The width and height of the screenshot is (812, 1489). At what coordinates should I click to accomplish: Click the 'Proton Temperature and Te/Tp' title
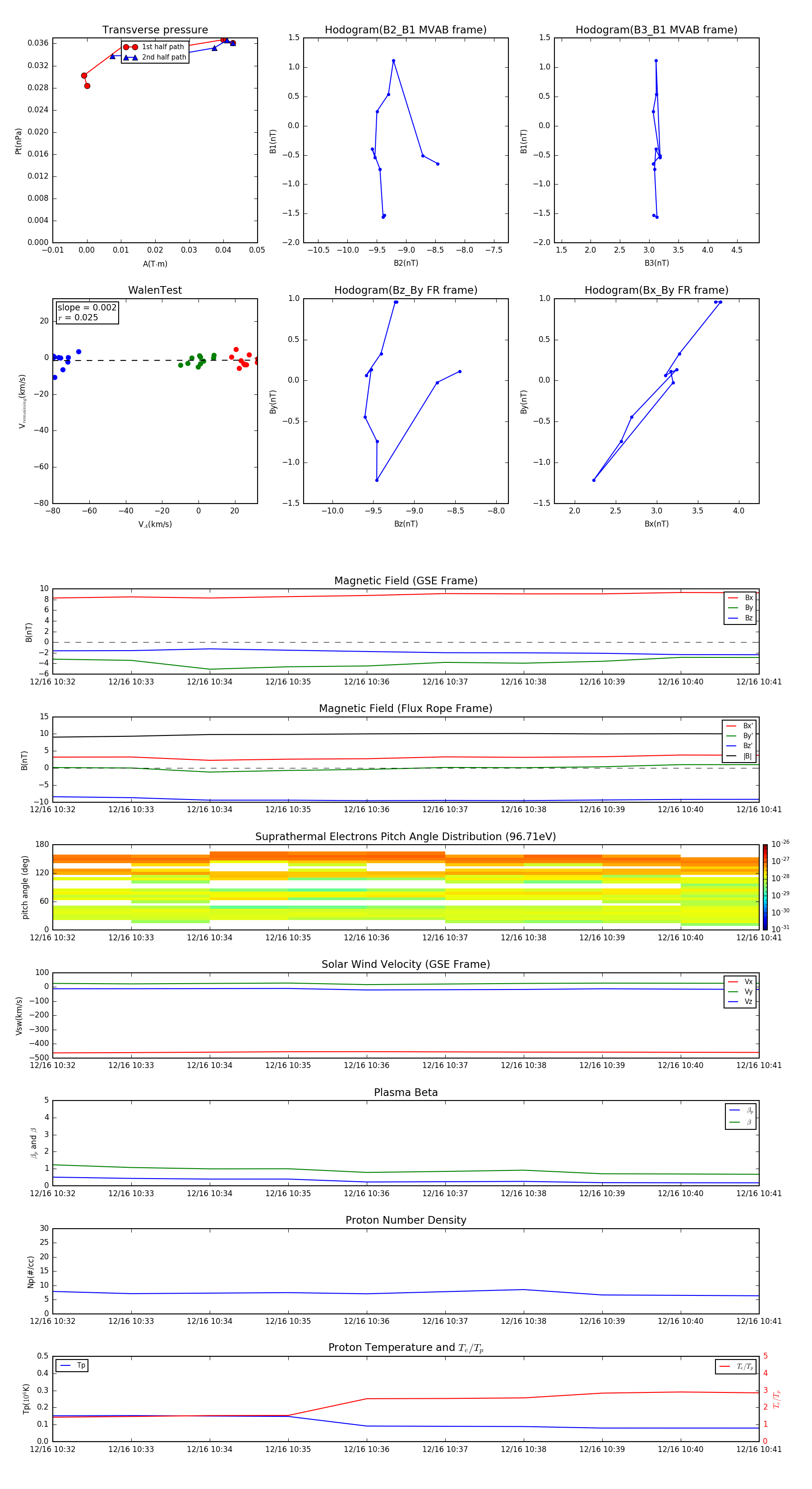coord(406,1348)
